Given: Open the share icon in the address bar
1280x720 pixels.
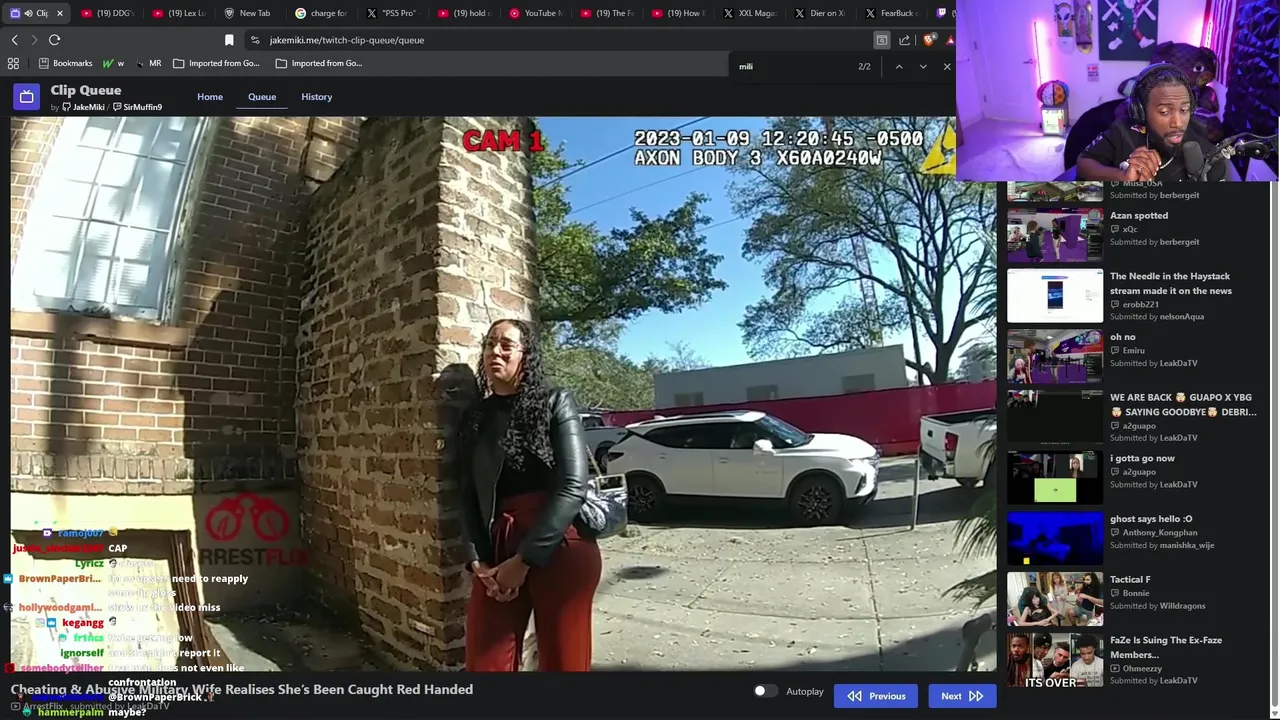Looking at the screenshot, I should pyautogui.click(x=904, y=40).
